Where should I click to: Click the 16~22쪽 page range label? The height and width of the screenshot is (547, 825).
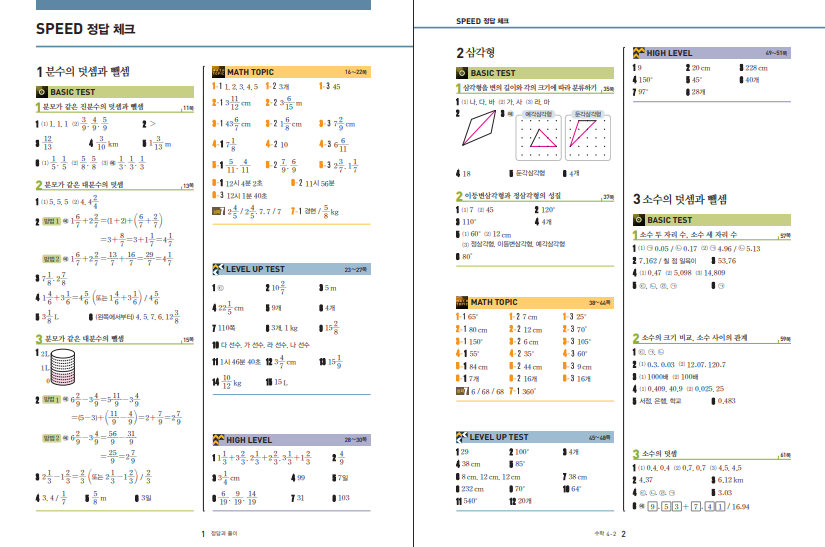pos(356,72)
